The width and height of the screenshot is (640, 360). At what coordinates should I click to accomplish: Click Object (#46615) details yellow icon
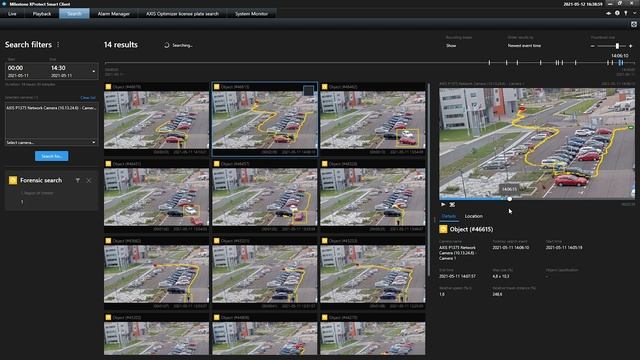pyautogui.click(x=443, y=229)
